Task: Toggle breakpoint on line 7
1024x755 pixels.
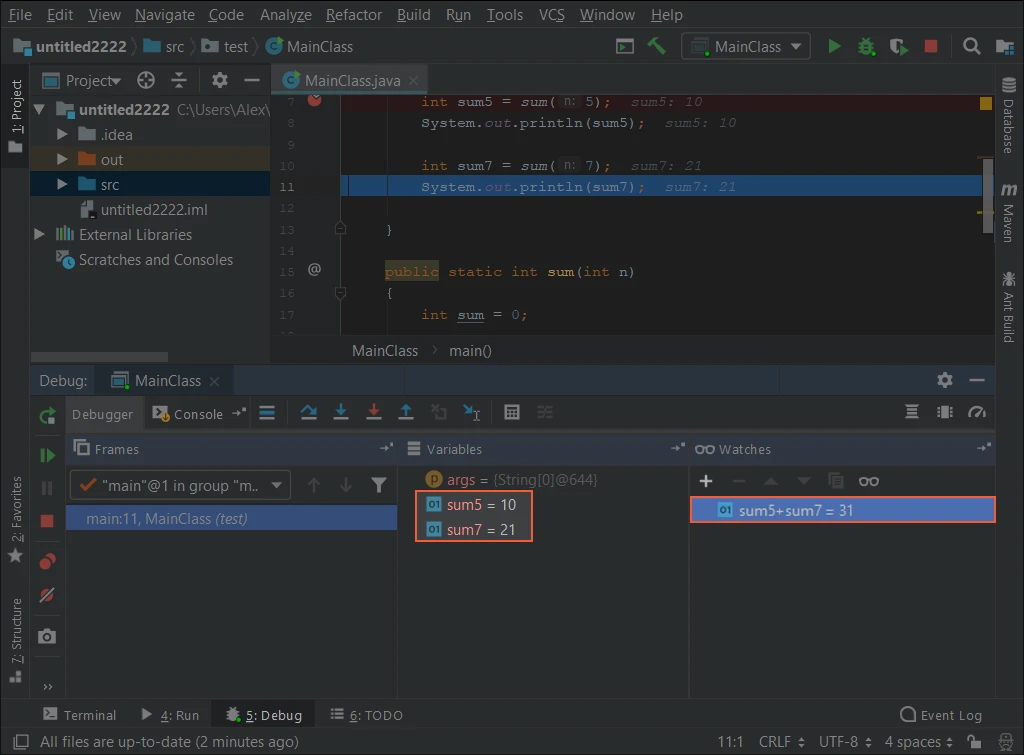Action: (314, 101)
